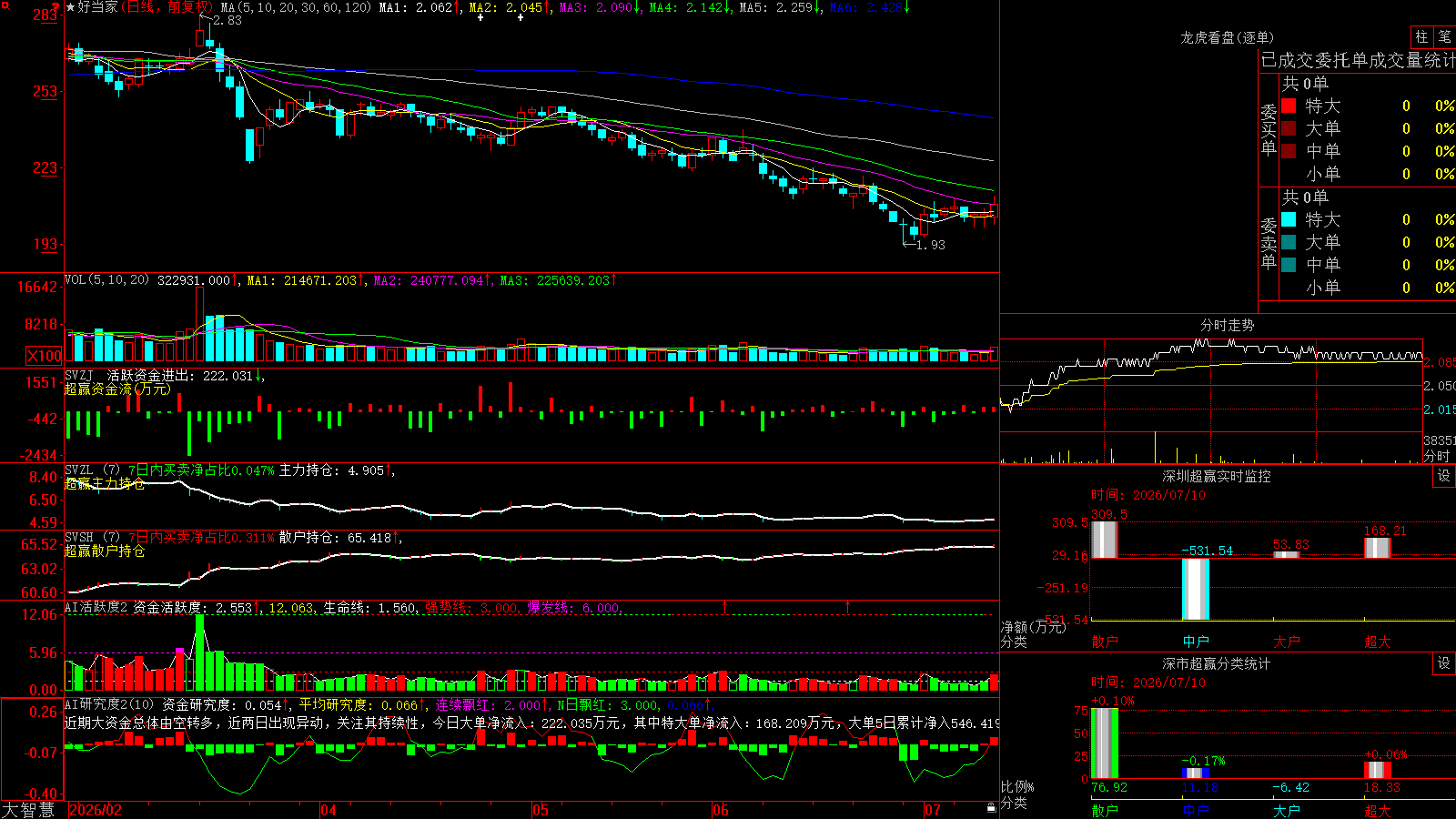
Task: Click the VOL(5,10,20) indicator label
Action: [106, 279]
